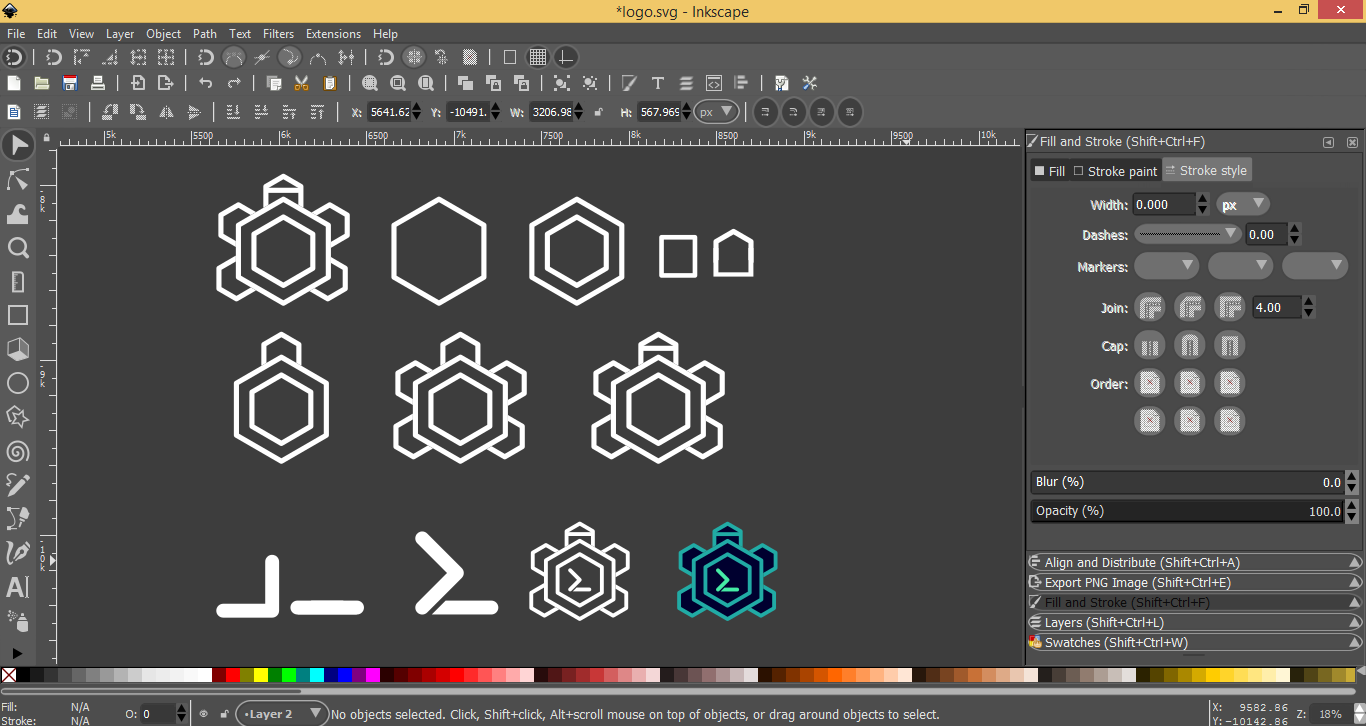This screenshot has width=1366, height=726.
Task: Open the Dashes pattern dropdown
Action: pyautogui.click(x=1188, y=235)
